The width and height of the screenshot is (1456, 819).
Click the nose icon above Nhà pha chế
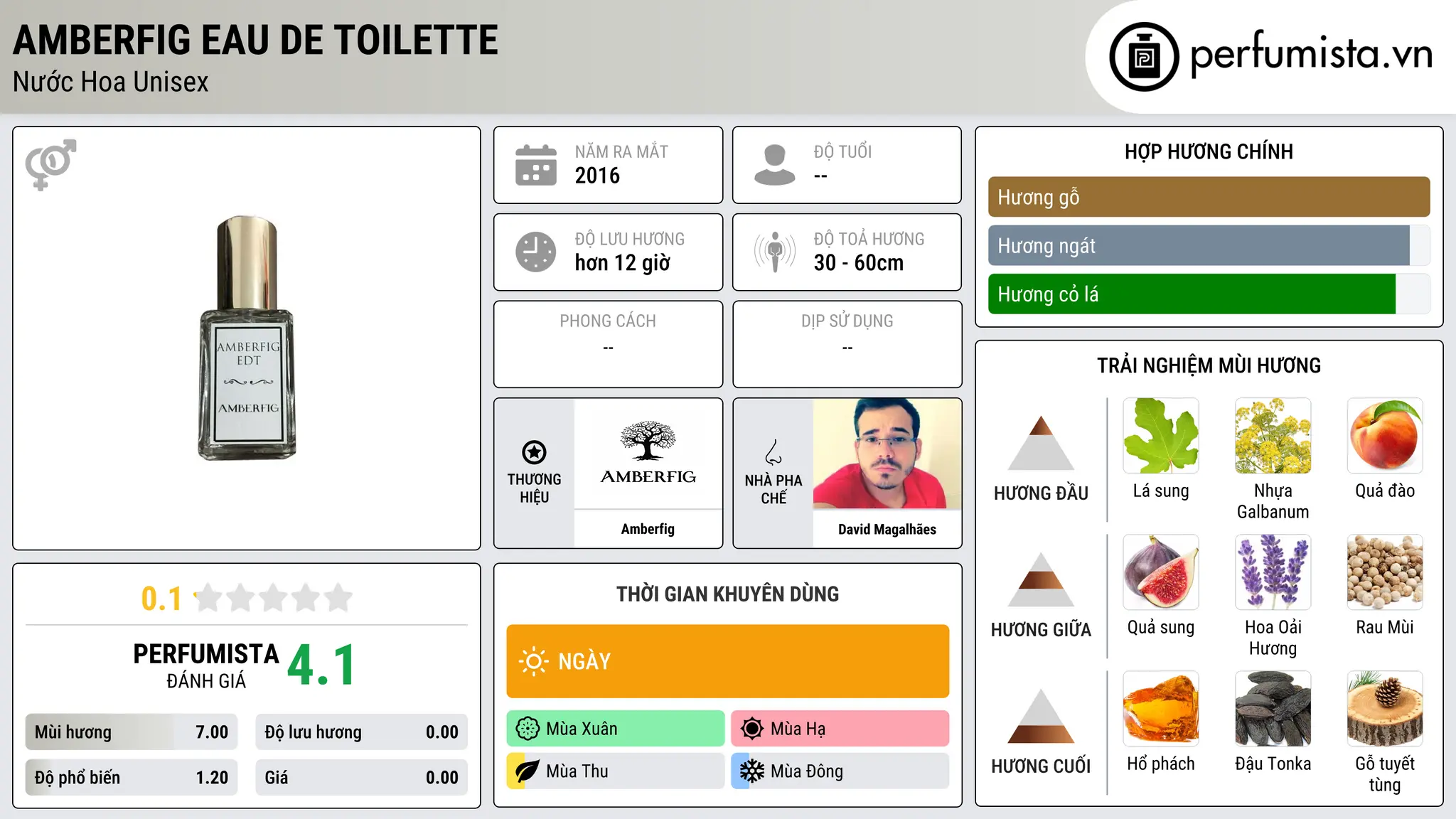[x=773, y=452]
